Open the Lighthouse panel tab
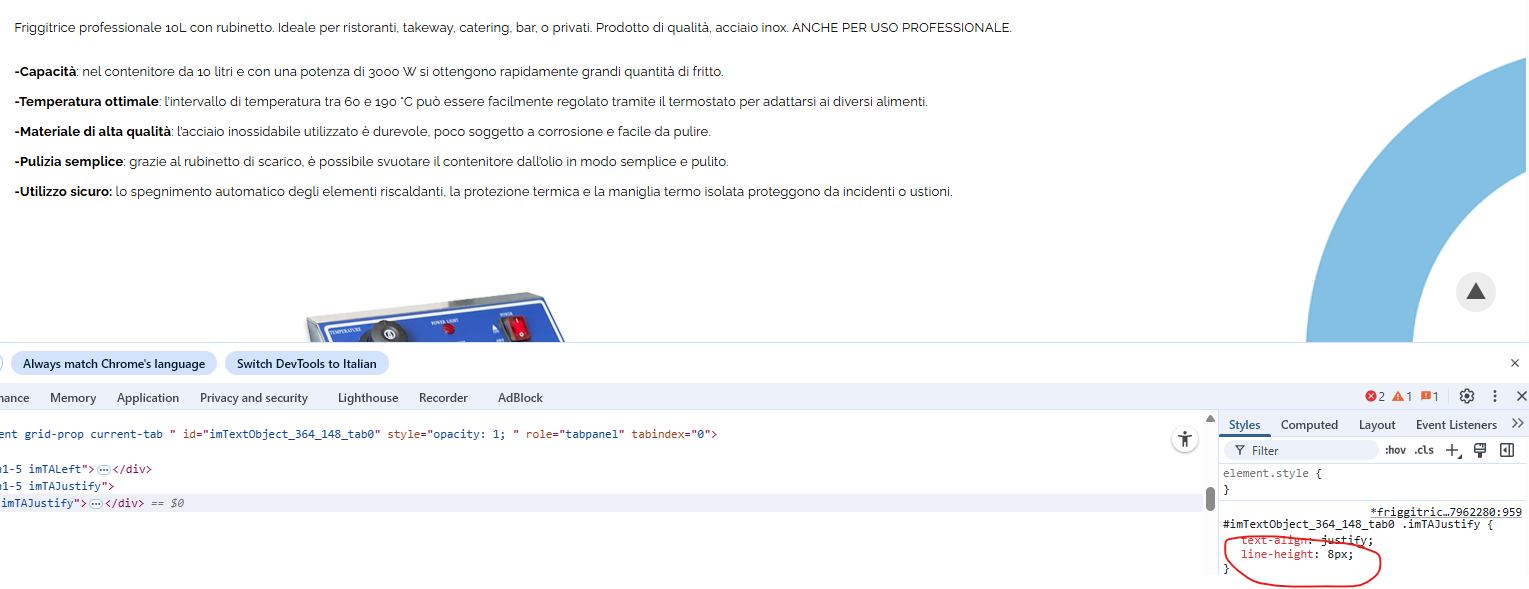 [368, 398]
